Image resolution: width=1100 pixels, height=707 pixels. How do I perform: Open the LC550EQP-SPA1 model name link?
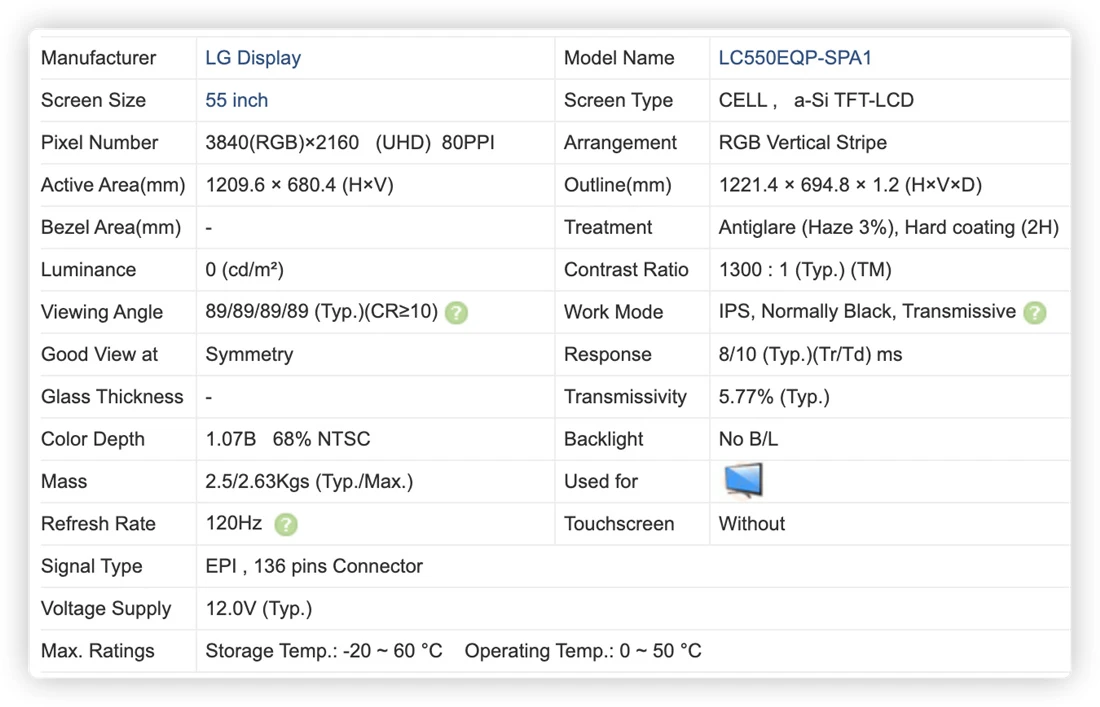795,58
